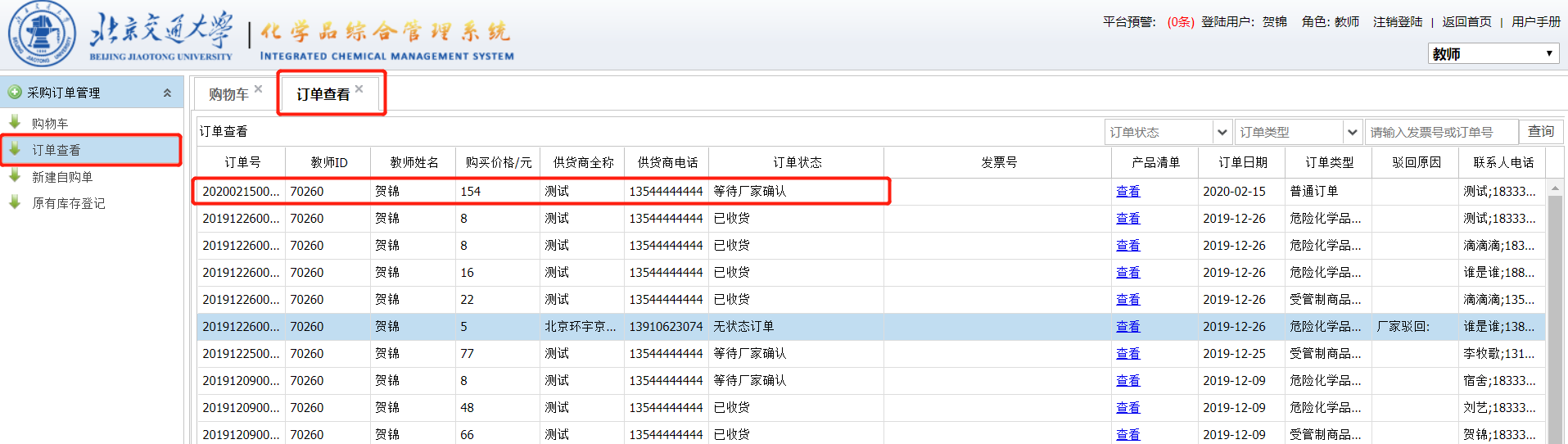Sort by the 订单日期 column header
This screenshot has height=444, width=1568.
pyautogui.click(x=1242, y=162)
